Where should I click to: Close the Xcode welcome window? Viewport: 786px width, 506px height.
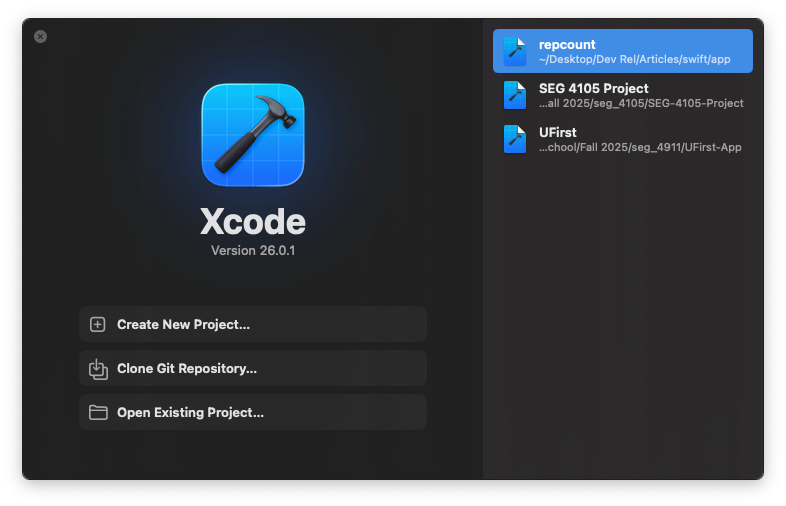pos(41,37)
